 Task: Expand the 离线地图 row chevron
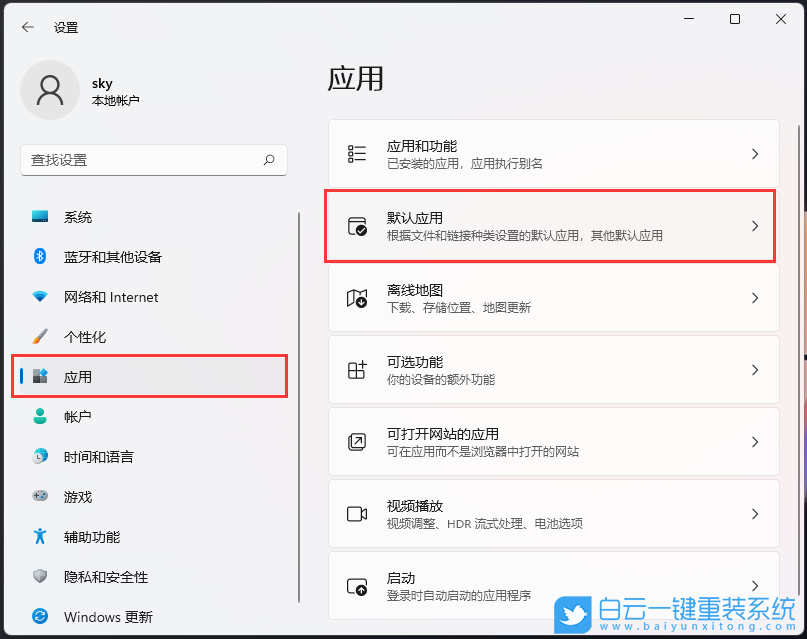click(755, 298)
